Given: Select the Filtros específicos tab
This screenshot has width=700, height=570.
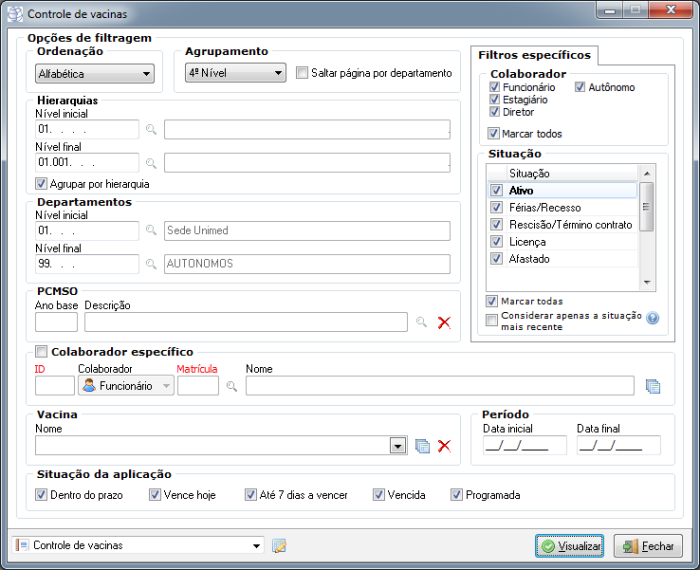Looking at the screenshot, I should click(x=535, y=54).
